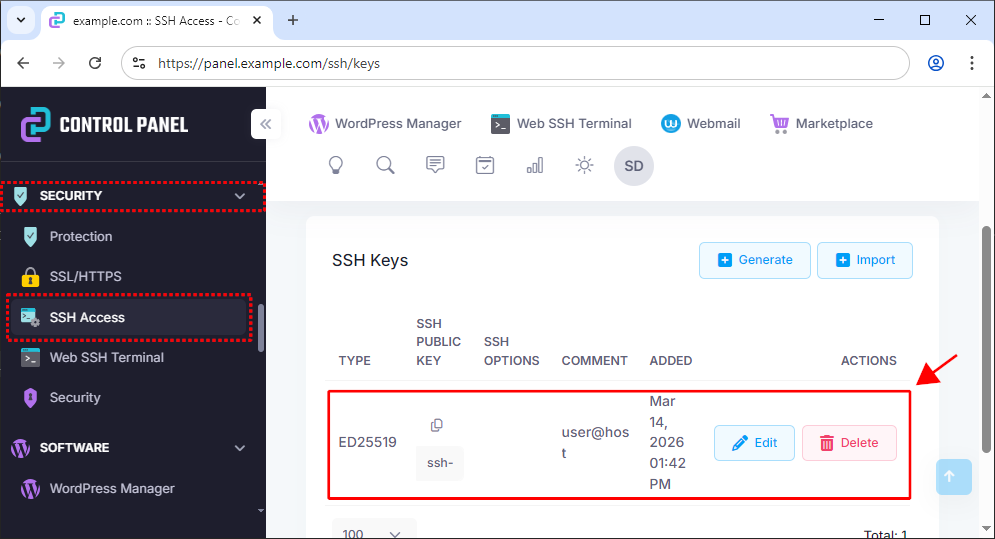995x539 pixels.
Task: Open a new browser tab
Action: coord(293,20)
